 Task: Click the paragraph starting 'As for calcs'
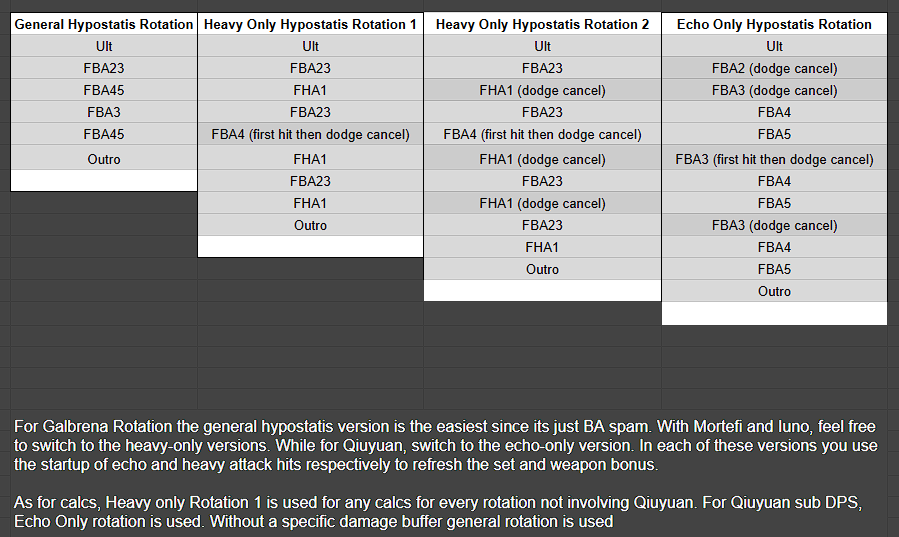tap(438, 512)
